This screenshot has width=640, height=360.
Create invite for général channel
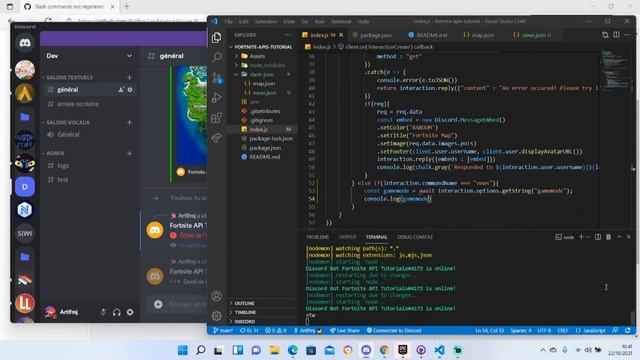tap(121, 90)
